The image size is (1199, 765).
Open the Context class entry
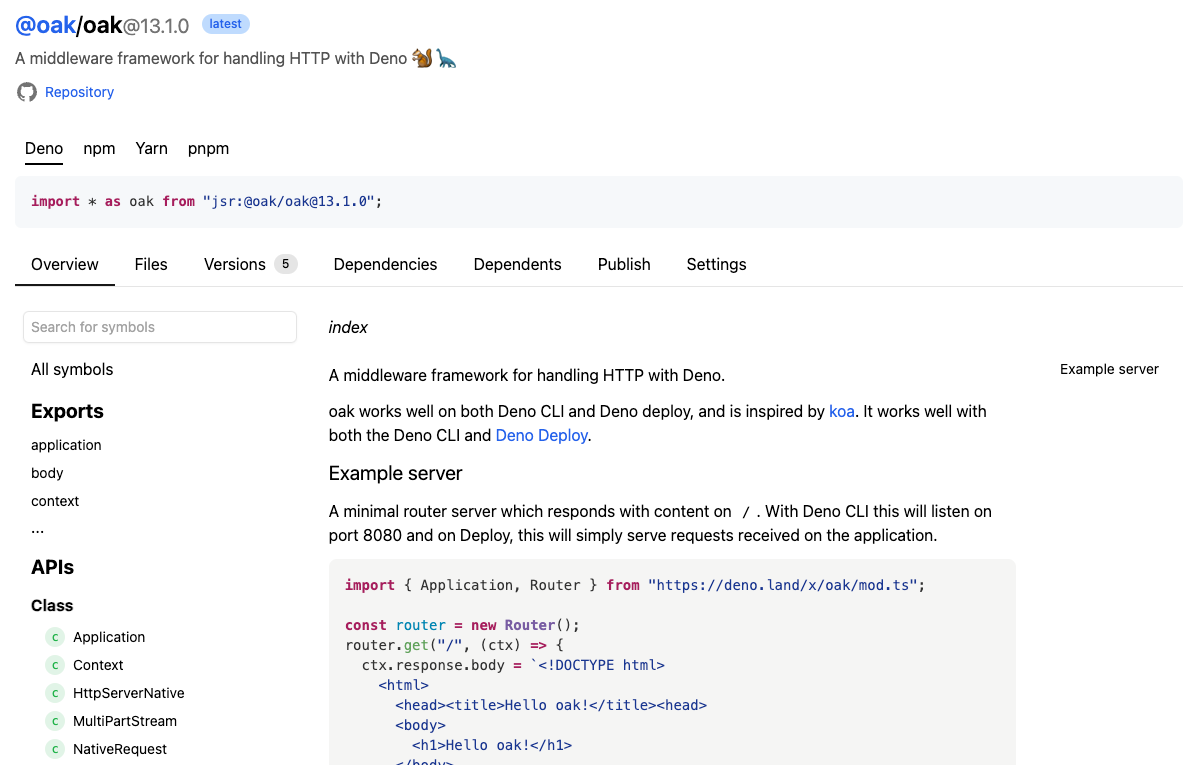[98, 666]
